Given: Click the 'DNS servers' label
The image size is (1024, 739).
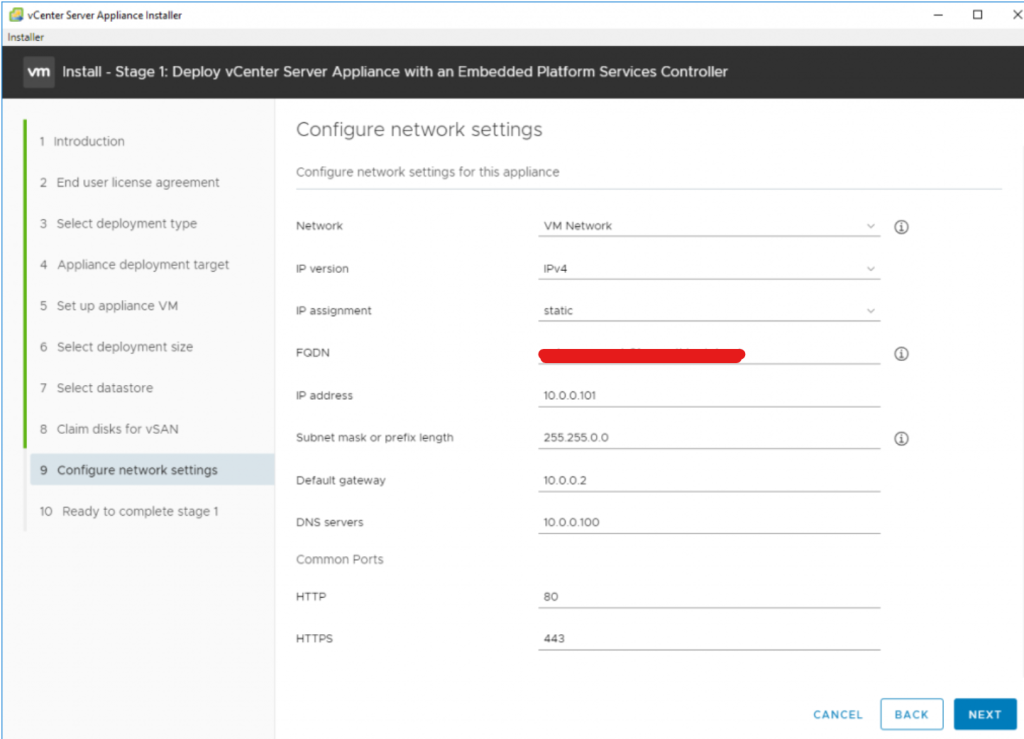Looking at the screenshot, I should [x=330, y=522].
